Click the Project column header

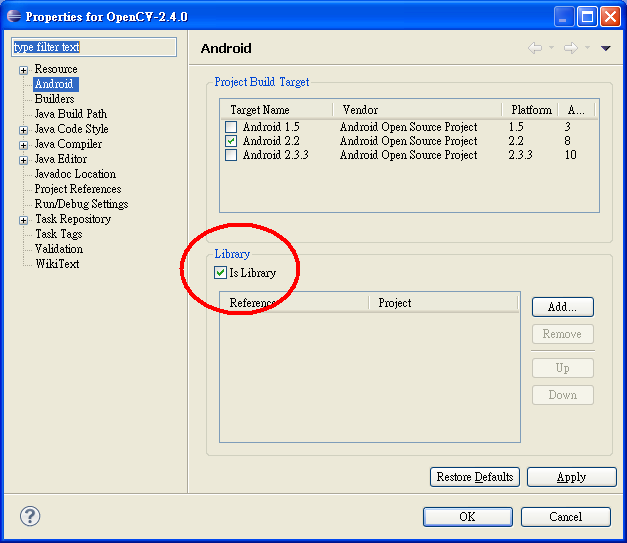443,303
